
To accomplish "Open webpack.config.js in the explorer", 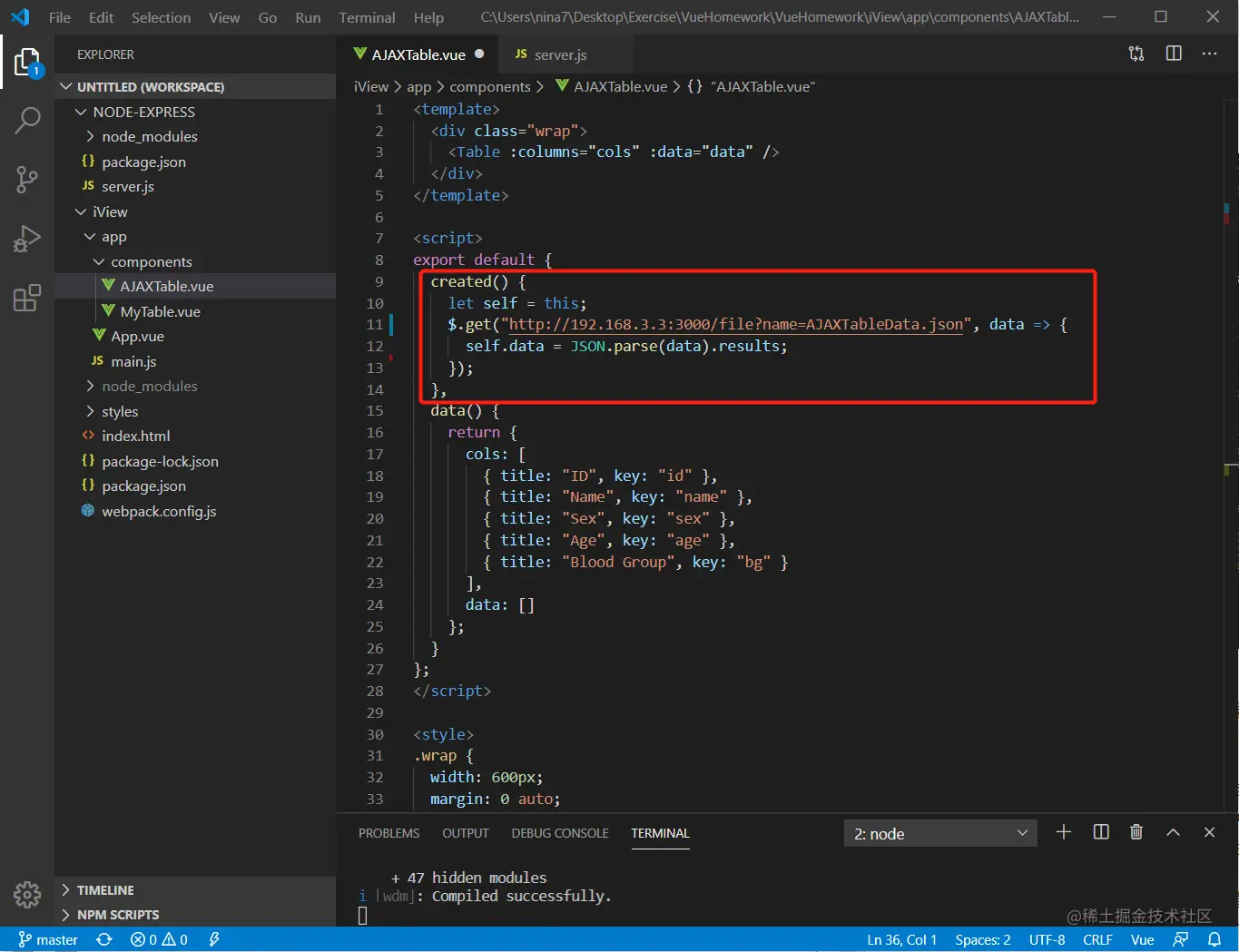I will [x=158, y=511].
